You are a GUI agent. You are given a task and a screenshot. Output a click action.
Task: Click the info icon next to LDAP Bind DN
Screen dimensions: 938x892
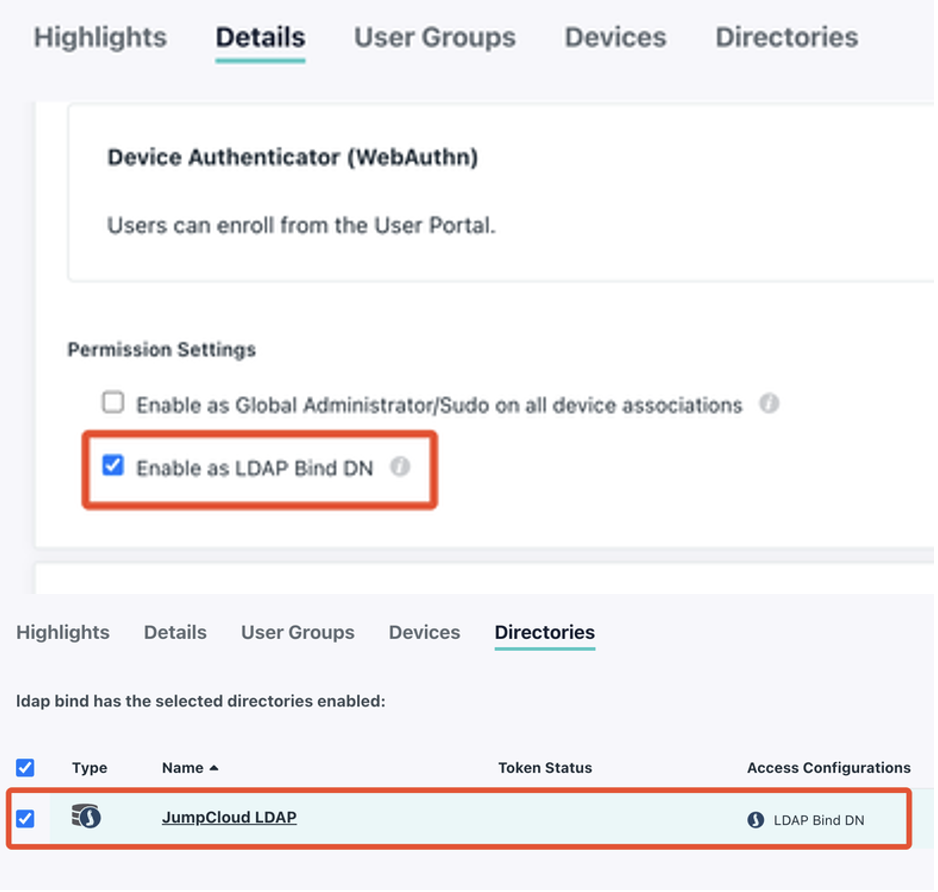point(399,465)
